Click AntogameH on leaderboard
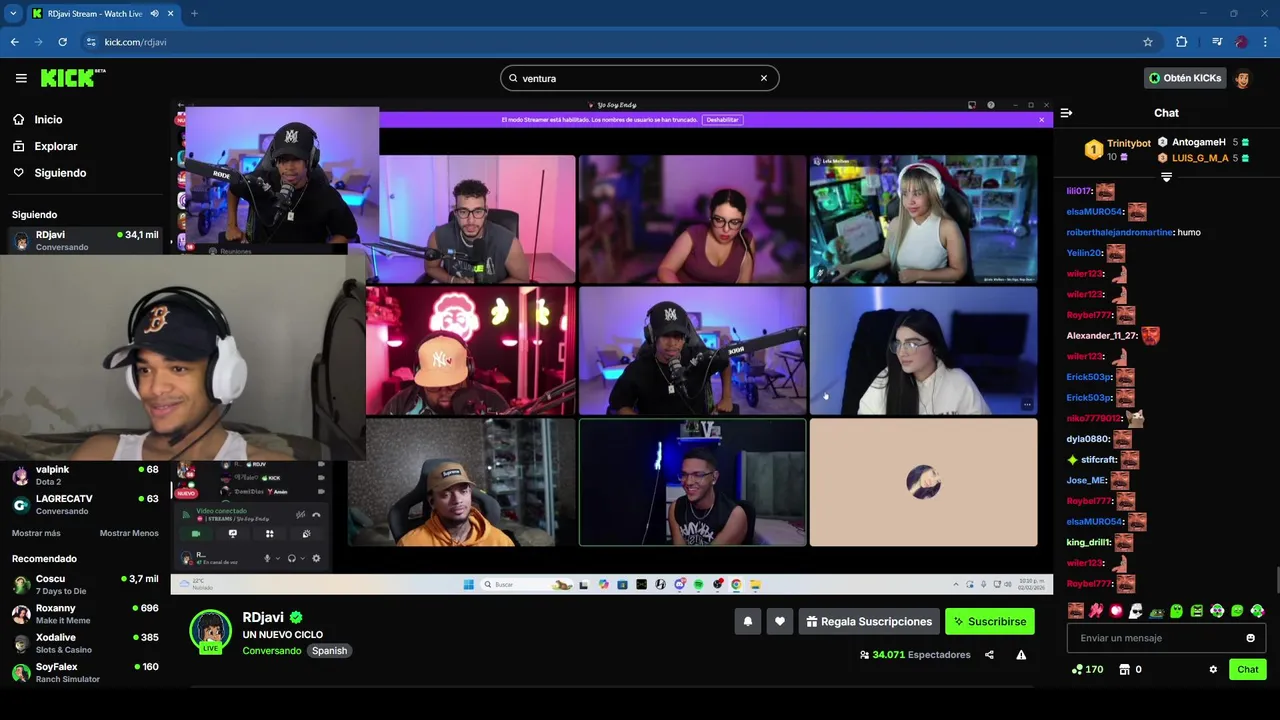 1198,142
